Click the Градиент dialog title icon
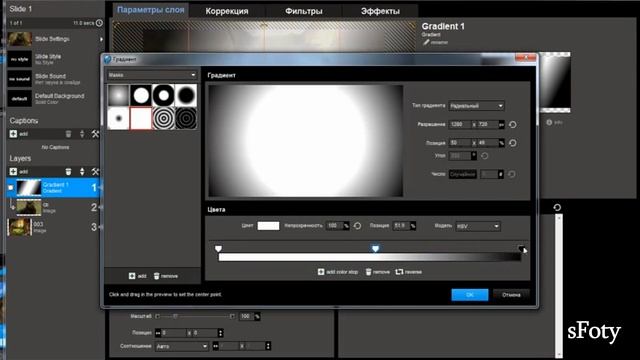 [x=108, y=59]
